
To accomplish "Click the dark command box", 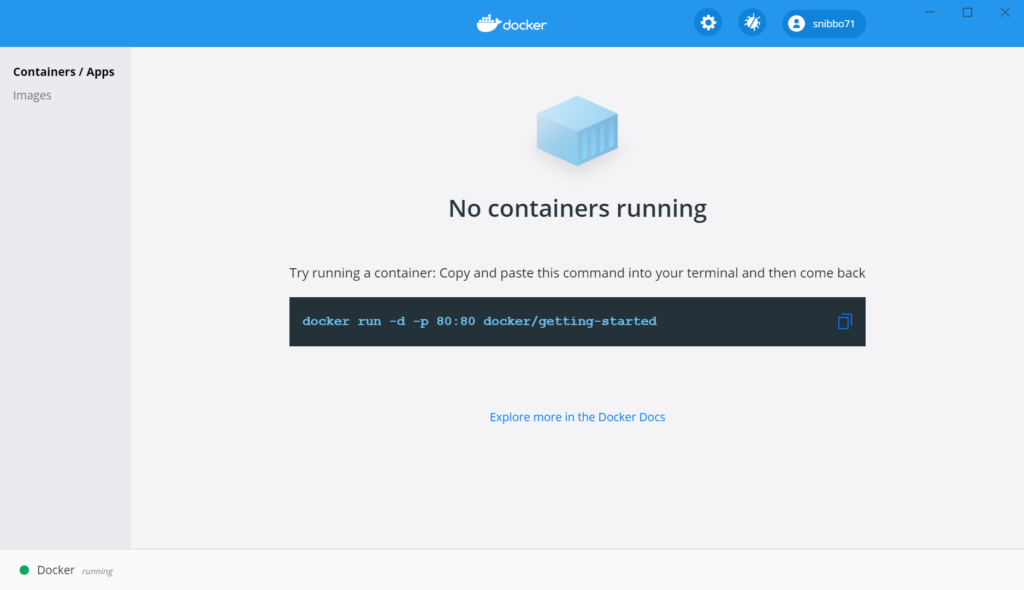I will 577,321.
